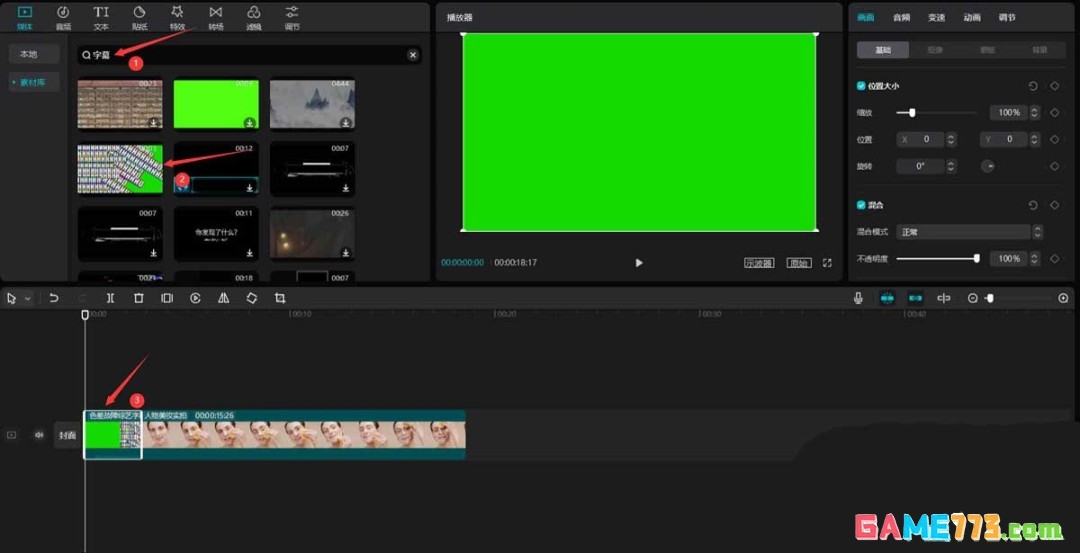Uncheck the 位置大小 checkbox
Screen dimensions: 1080x553
click(862, 86)
